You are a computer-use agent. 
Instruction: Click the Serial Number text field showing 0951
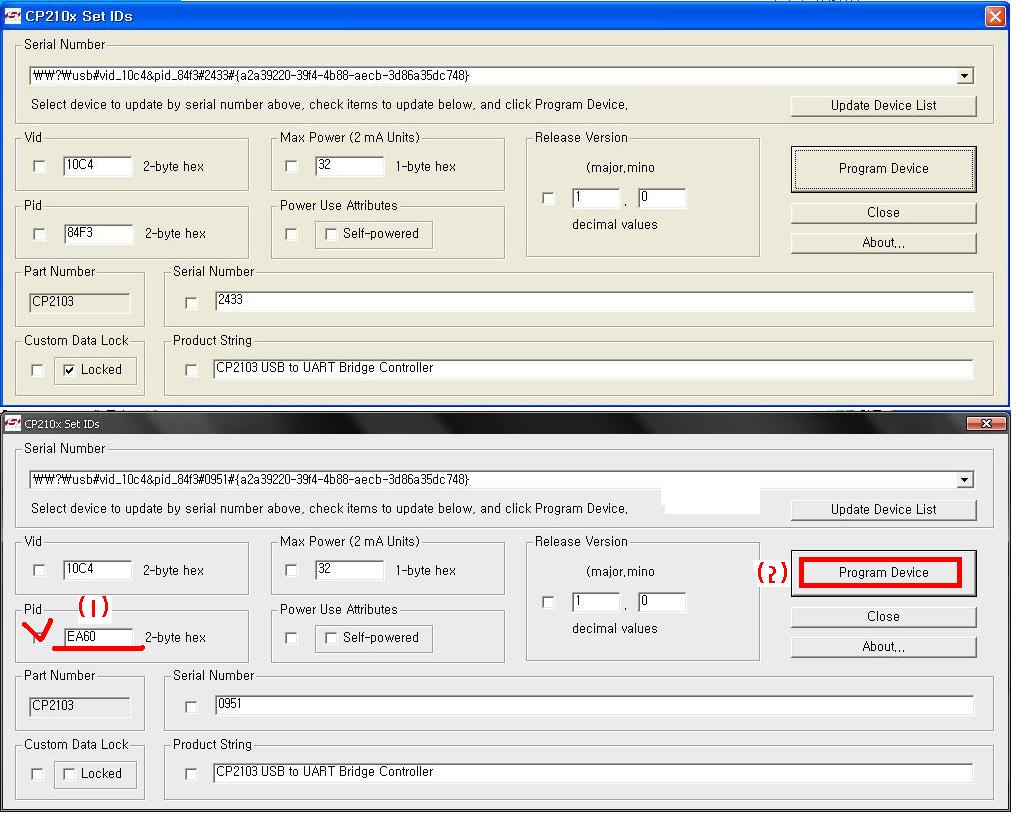tap(593, 705)
